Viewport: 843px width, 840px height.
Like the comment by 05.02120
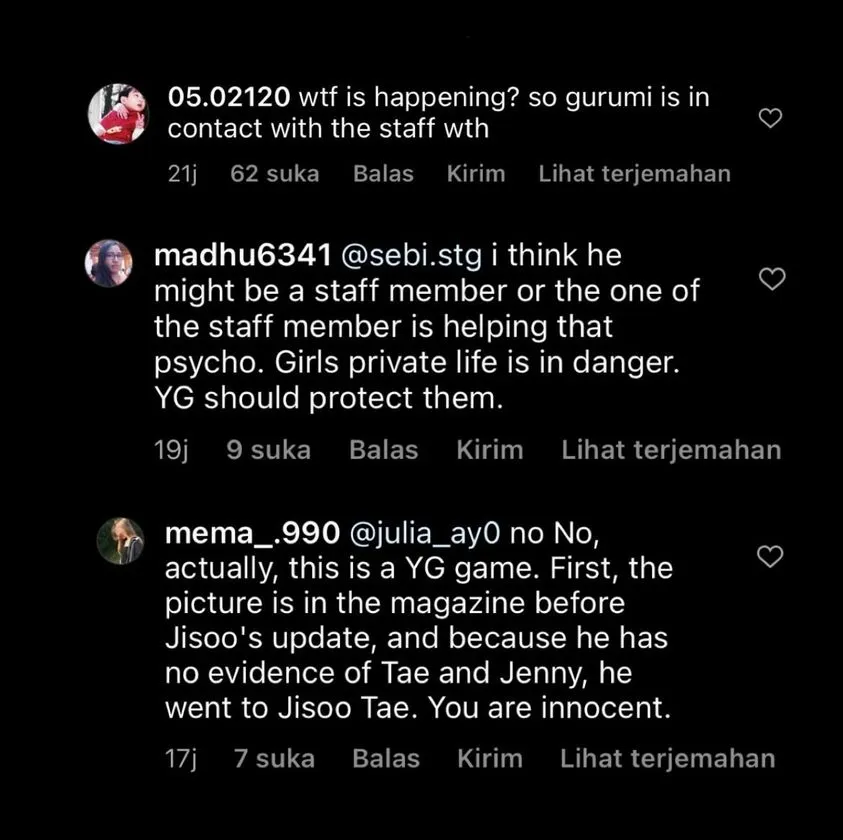pos(770,119)
